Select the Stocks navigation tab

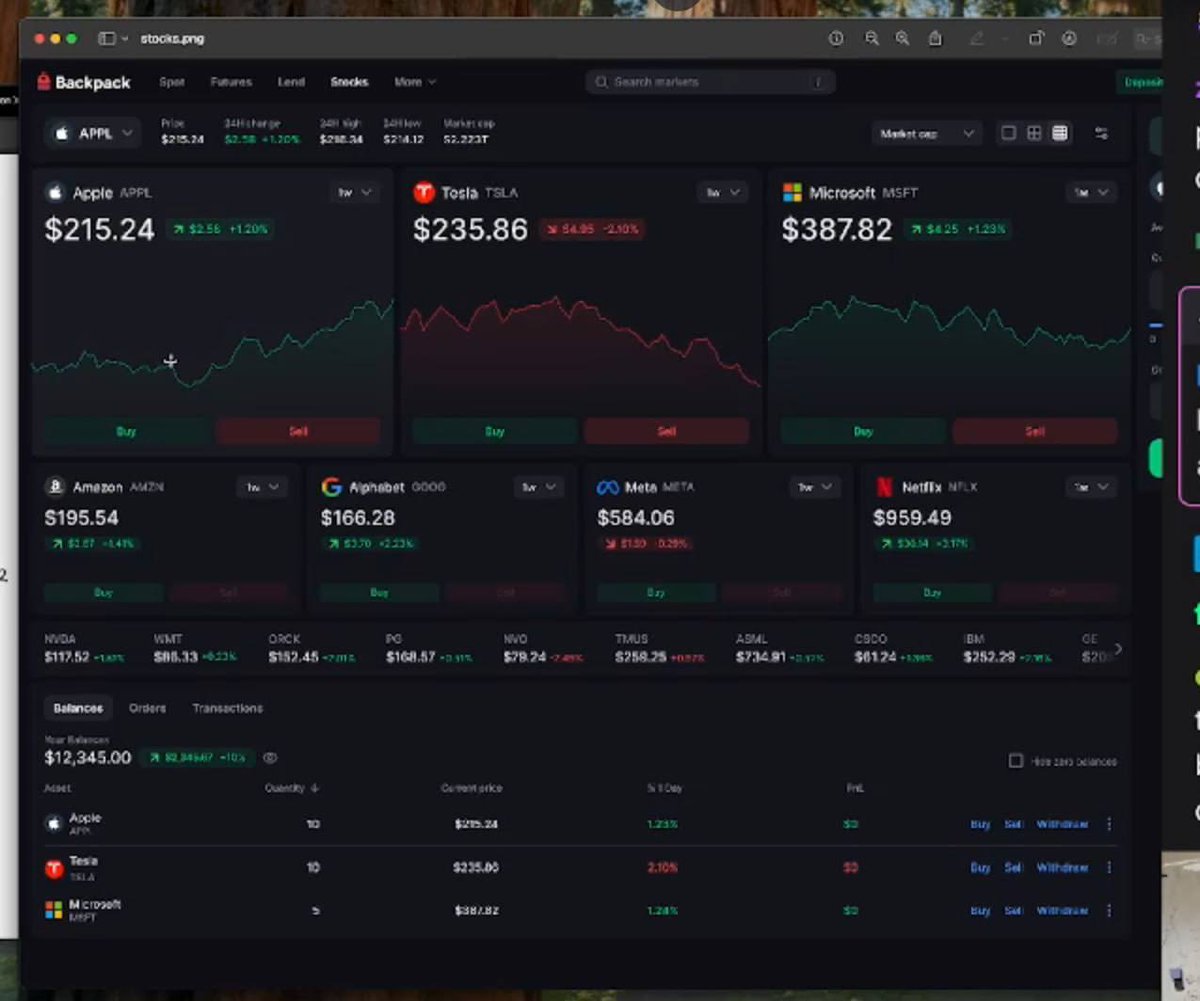[349, 82]
